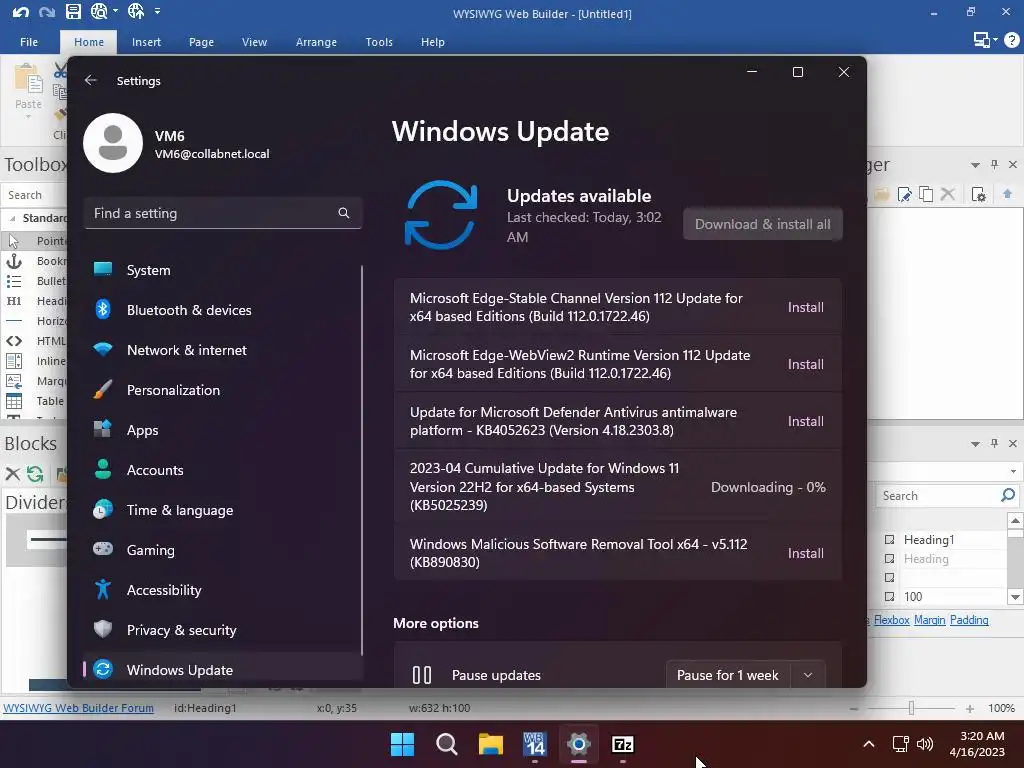Open object selector dropdown in Properties panel

[x=1013, y=472]
